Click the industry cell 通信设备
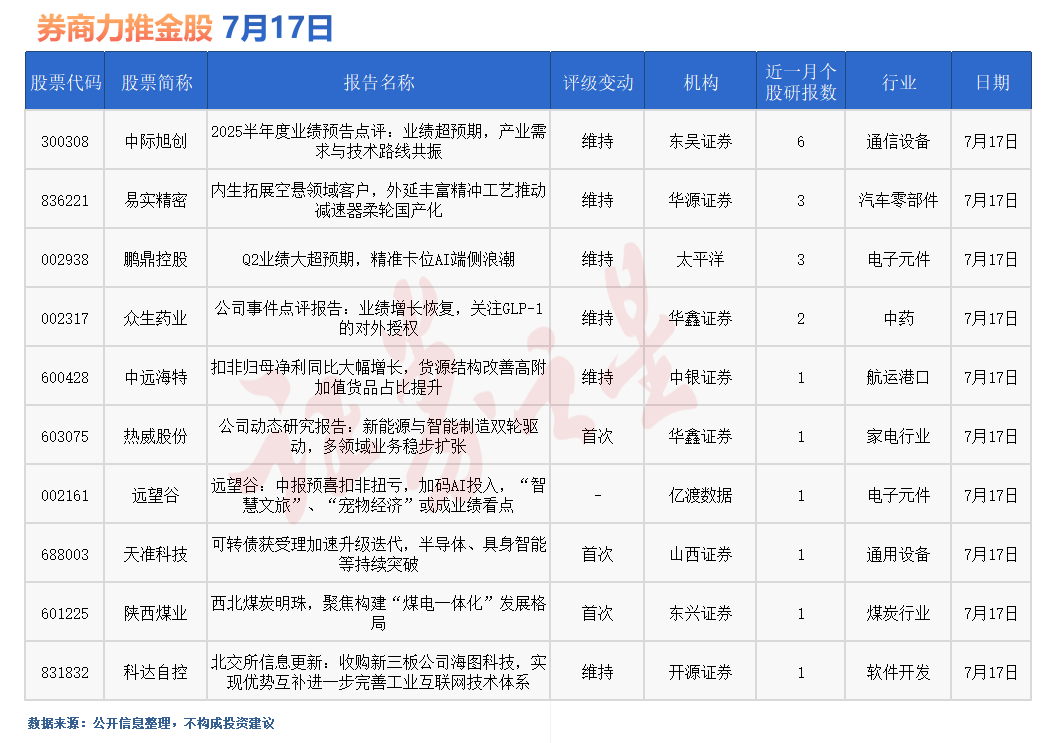The height and width of the screenshot is (743, 1050). tap(899, 141)
